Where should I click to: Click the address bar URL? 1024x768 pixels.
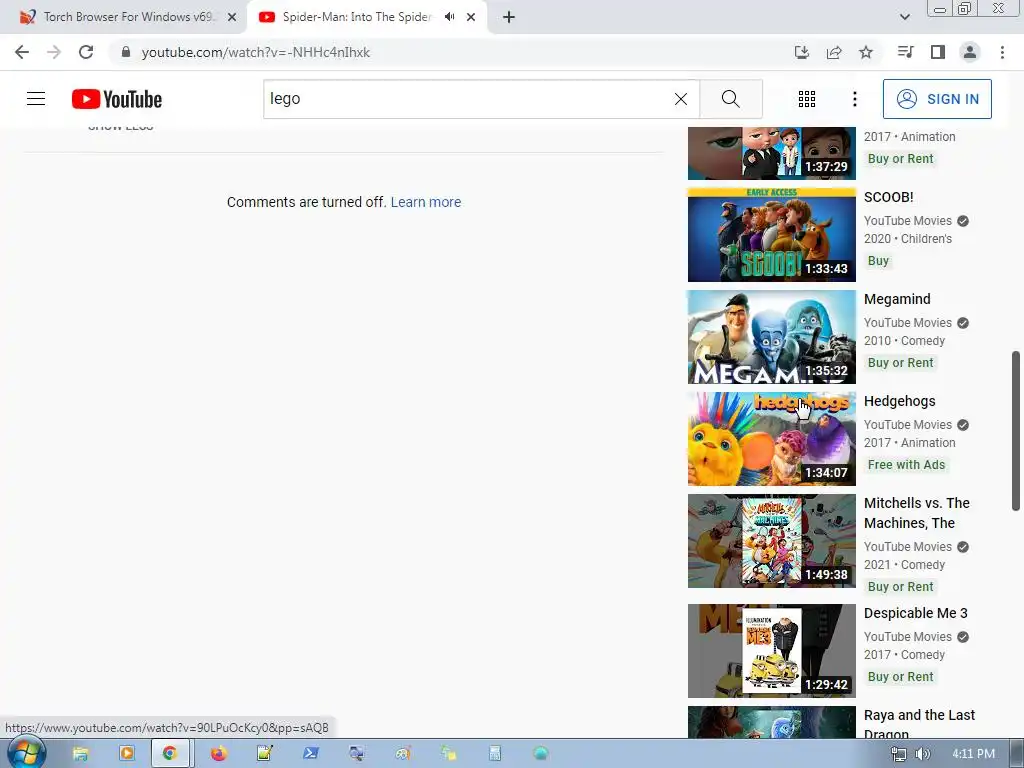(255, 52)
